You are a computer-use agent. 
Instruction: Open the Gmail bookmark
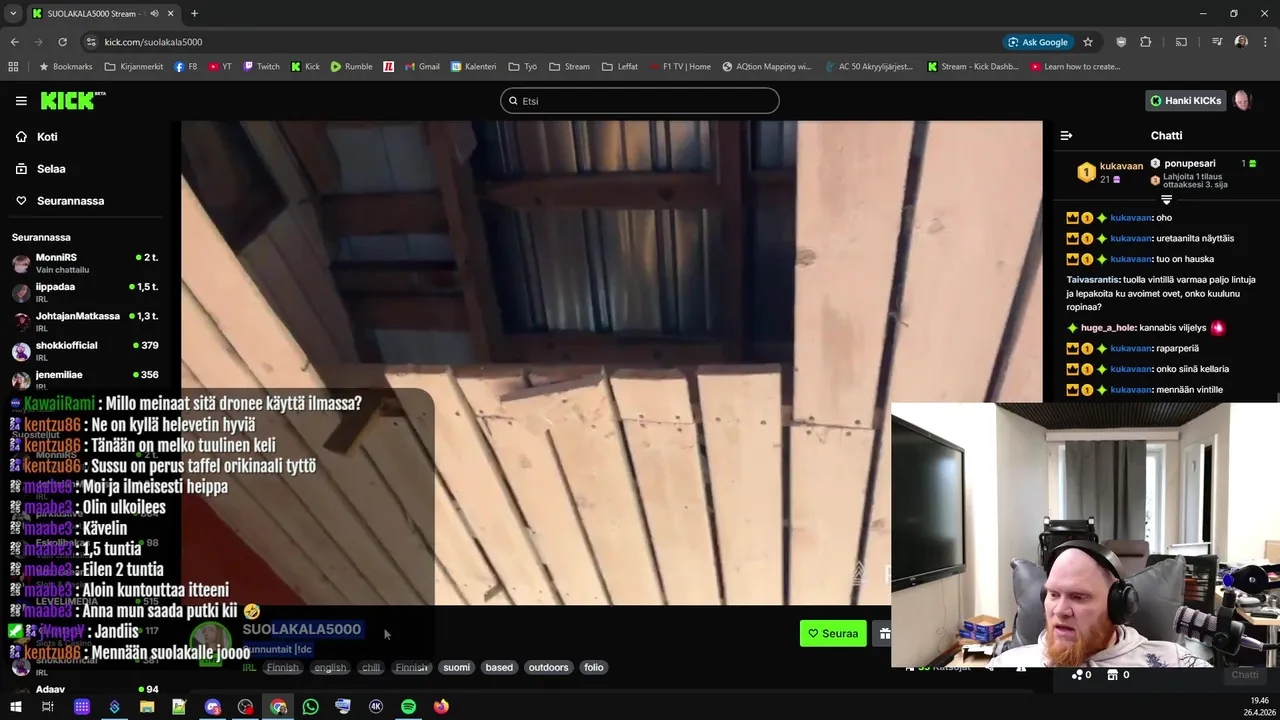421,67
